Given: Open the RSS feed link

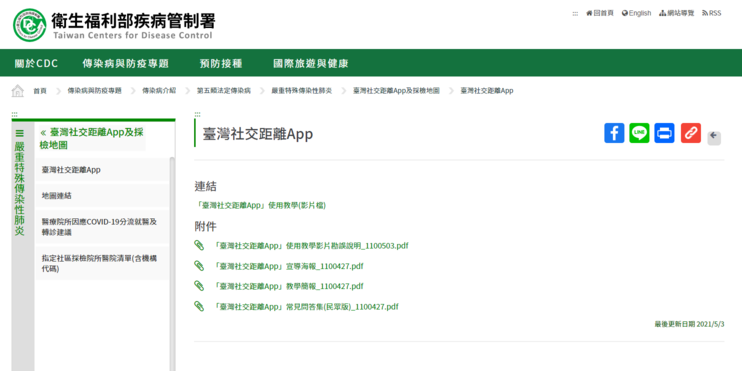Looking at the screenshot, I should (712, 13).
